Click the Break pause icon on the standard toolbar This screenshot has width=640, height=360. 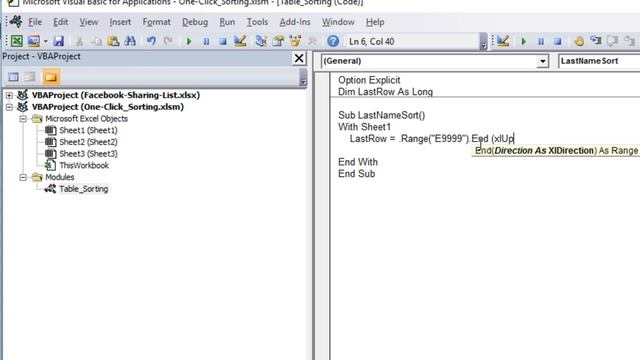[206, 41]
